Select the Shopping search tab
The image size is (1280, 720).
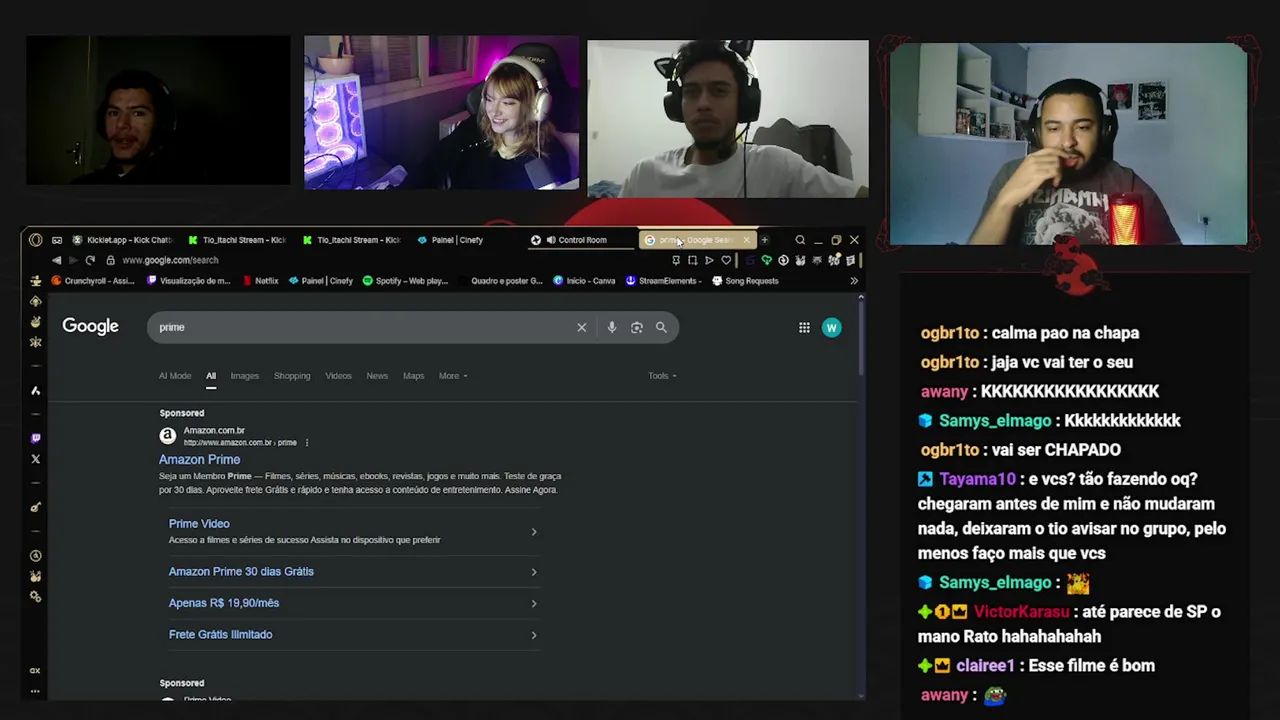(292, 376)
